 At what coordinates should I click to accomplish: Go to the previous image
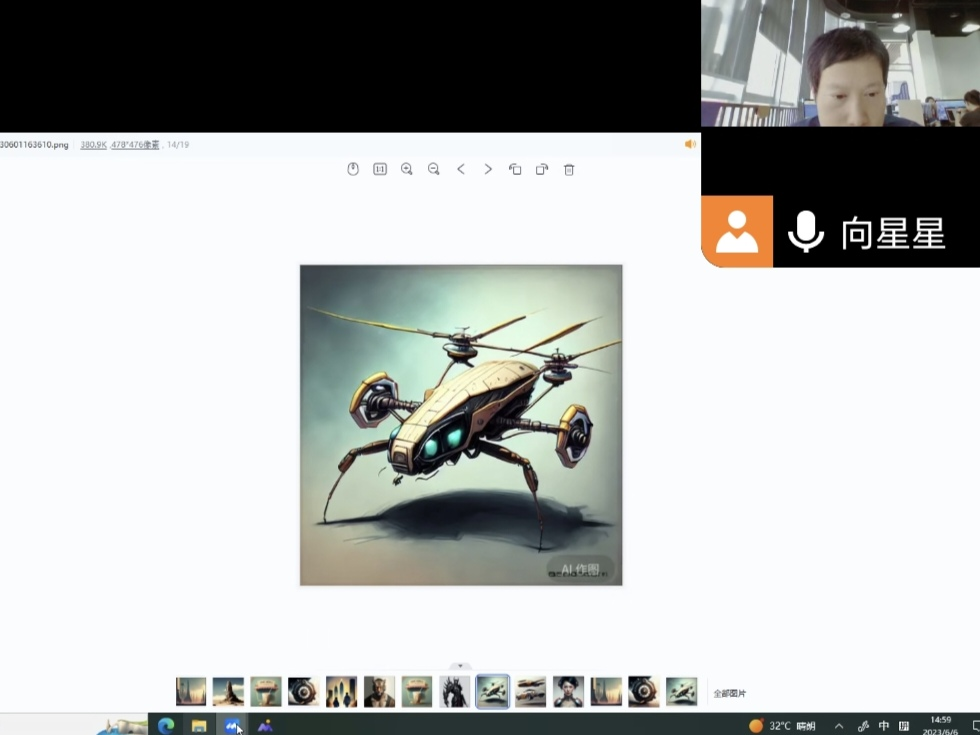click(x=461, y=169)
